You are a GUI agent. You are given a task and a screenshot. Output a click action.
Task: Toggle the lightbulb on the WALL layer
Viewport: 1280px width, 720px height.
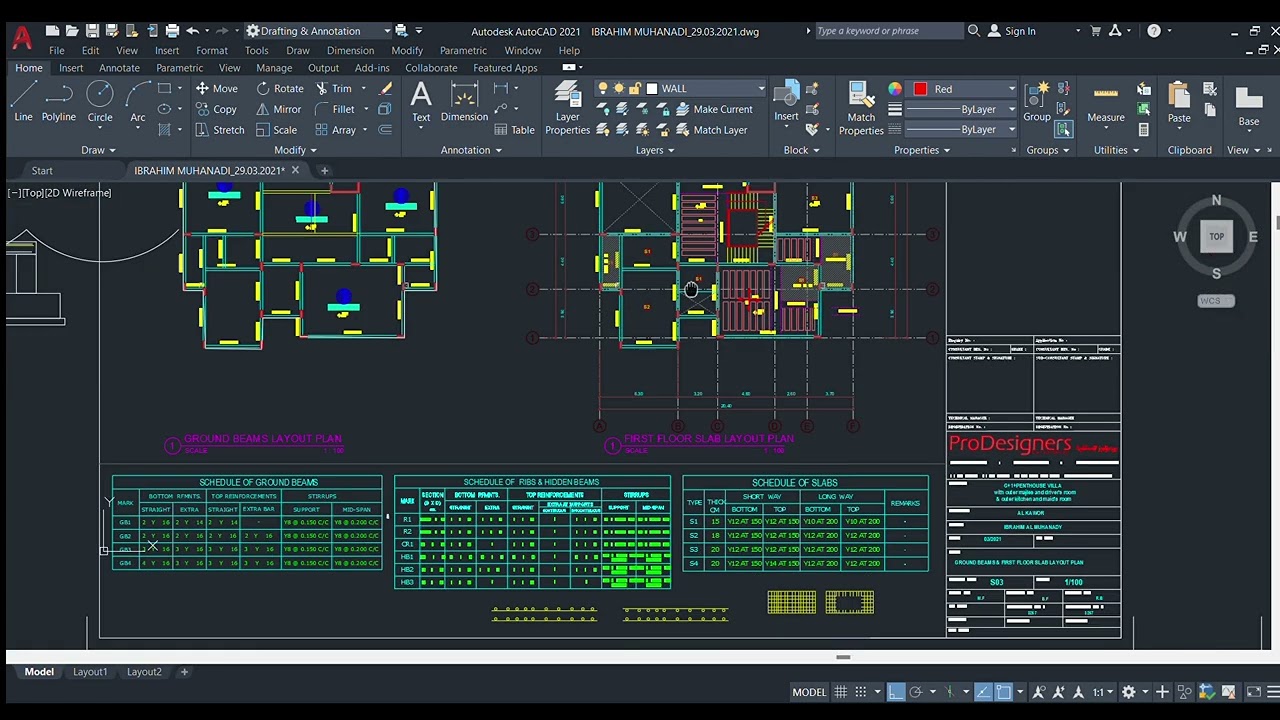point(602,89)
